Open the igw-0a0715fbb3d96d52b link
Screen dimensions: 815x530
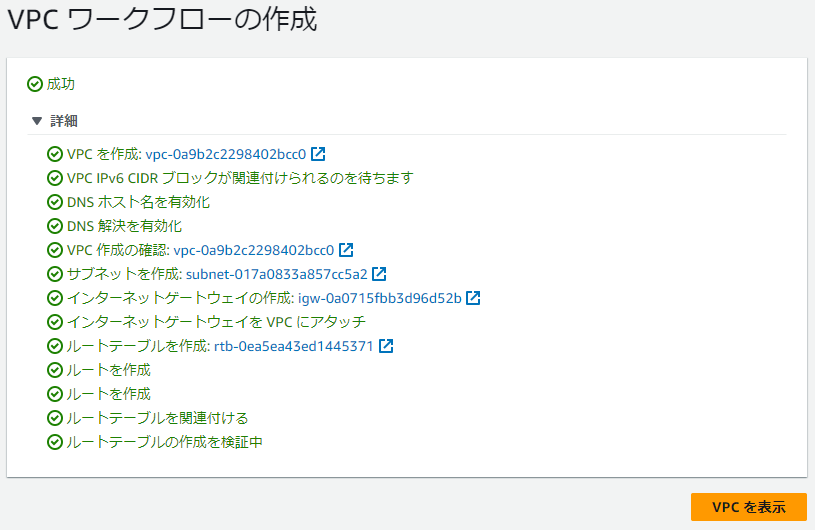tap(380, 298)
